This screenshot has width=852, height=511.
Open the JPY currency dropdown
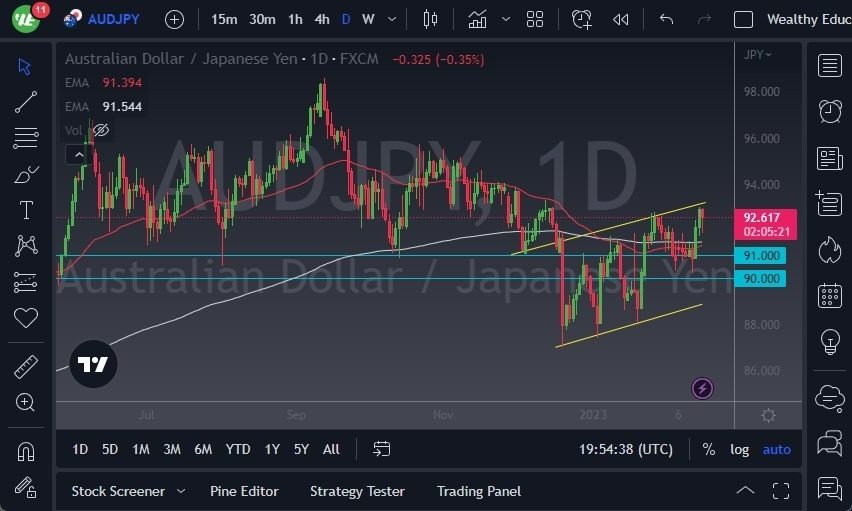click(757, 54)
